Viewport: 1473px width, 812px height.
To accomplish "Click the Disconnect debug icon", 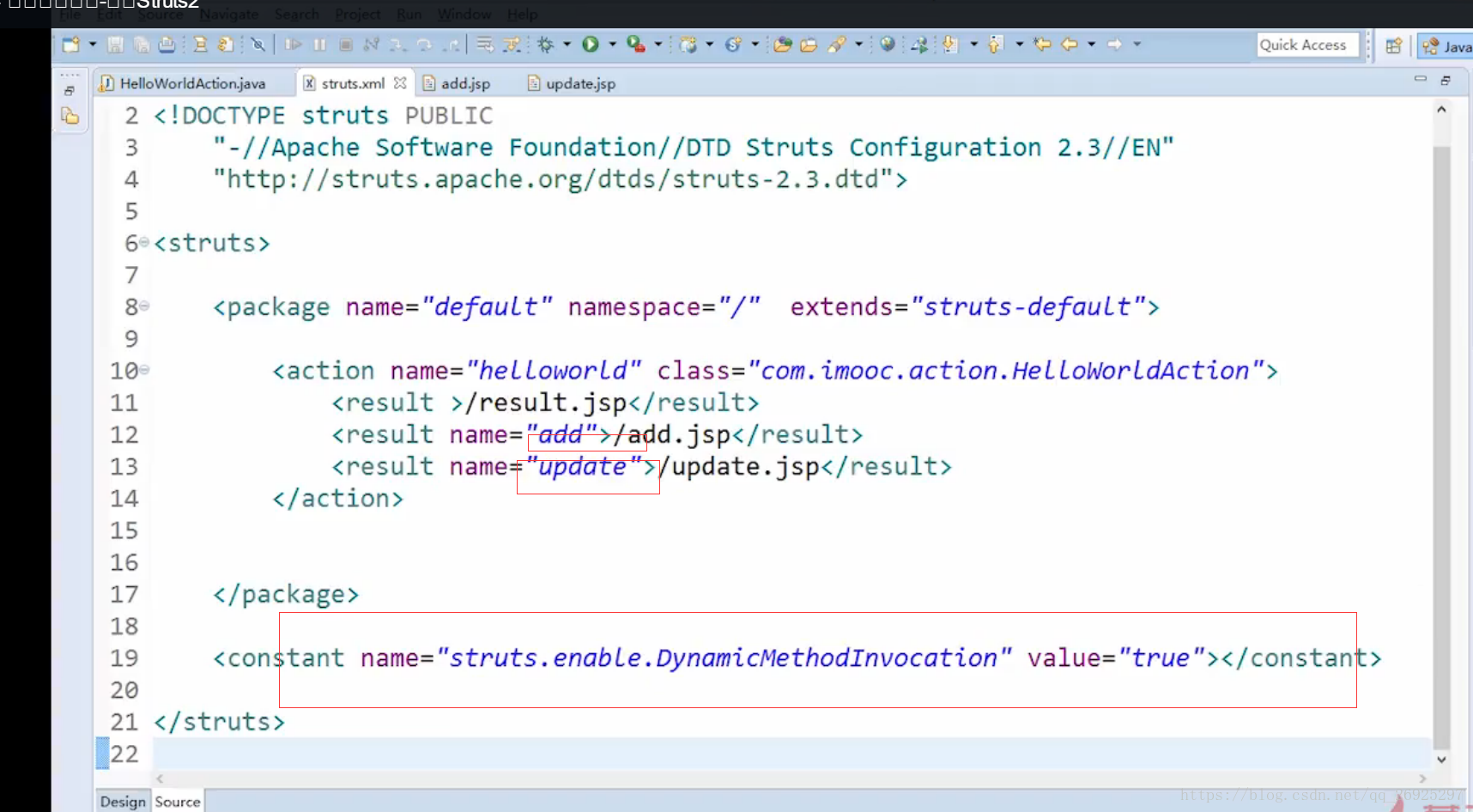I will [371, 44].
